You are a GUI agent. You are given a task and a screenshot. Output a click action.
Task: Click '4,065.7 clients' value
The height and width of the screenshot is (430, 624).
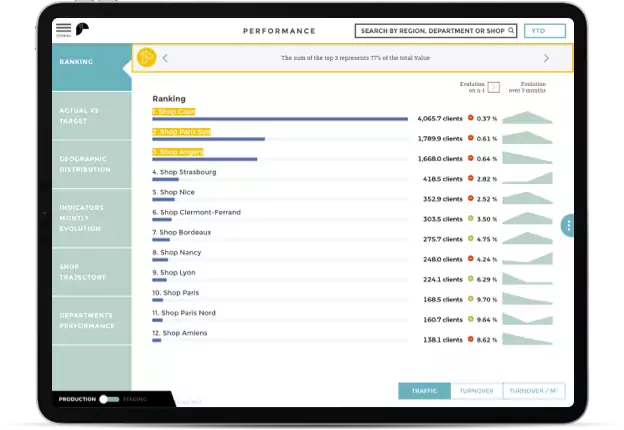pos(440,119)
